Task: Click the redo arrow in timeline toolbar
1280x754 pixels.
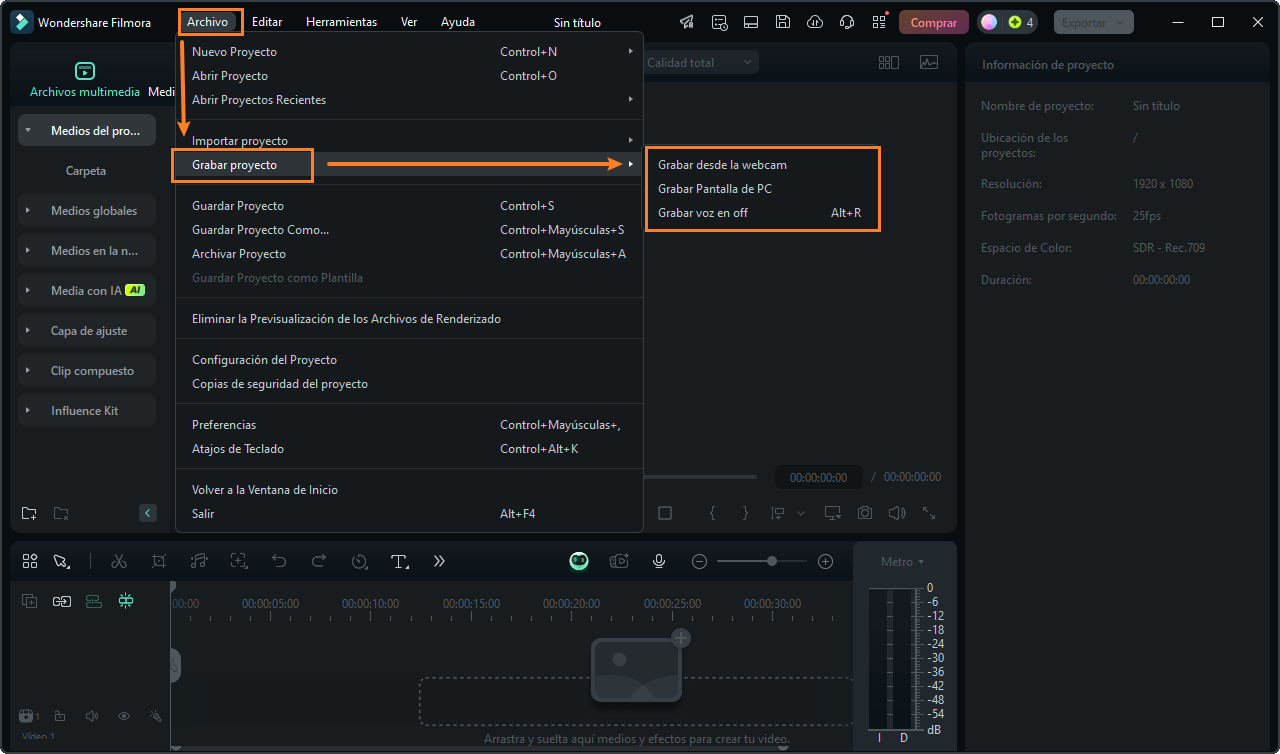Action: [319, 561]
